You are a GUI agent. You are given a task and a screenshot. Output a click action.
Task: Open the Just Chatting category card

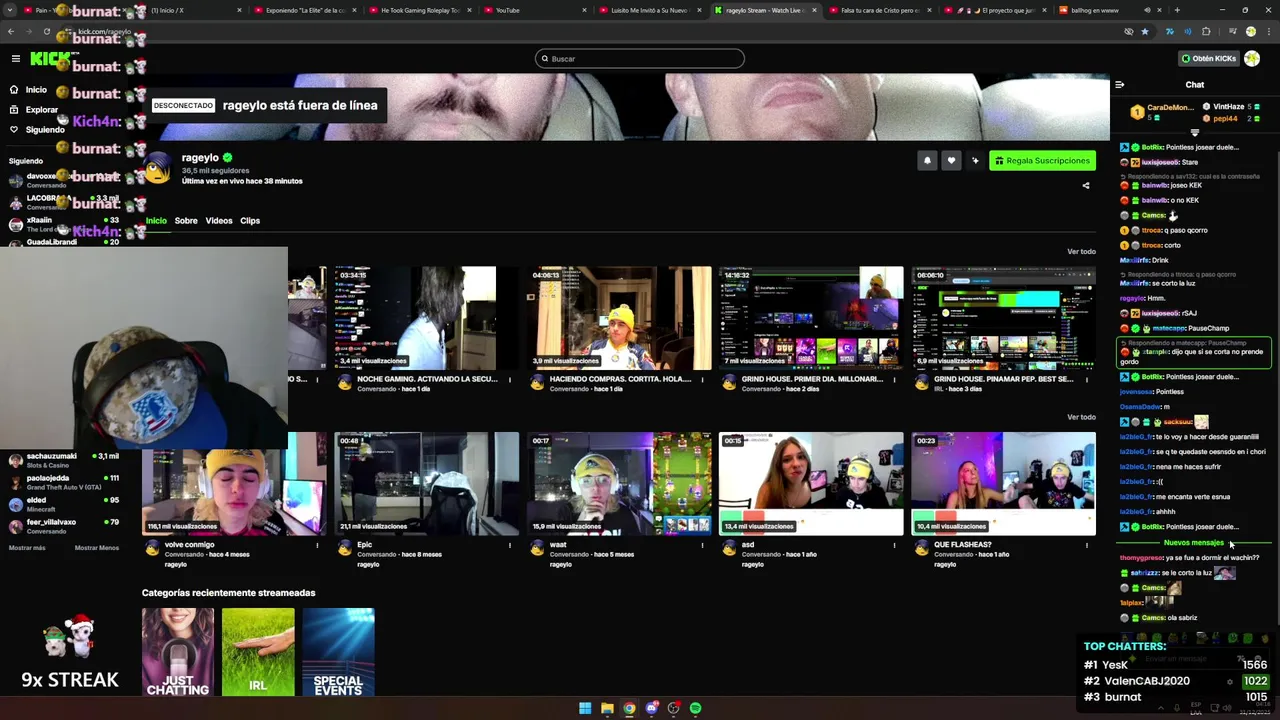click(178, 652)
